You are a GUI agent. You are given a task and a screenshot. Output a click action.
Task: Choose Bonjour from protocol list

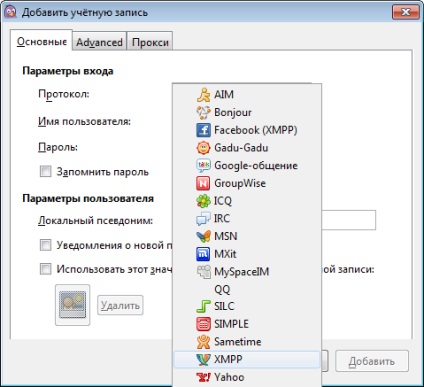point(247,112)
